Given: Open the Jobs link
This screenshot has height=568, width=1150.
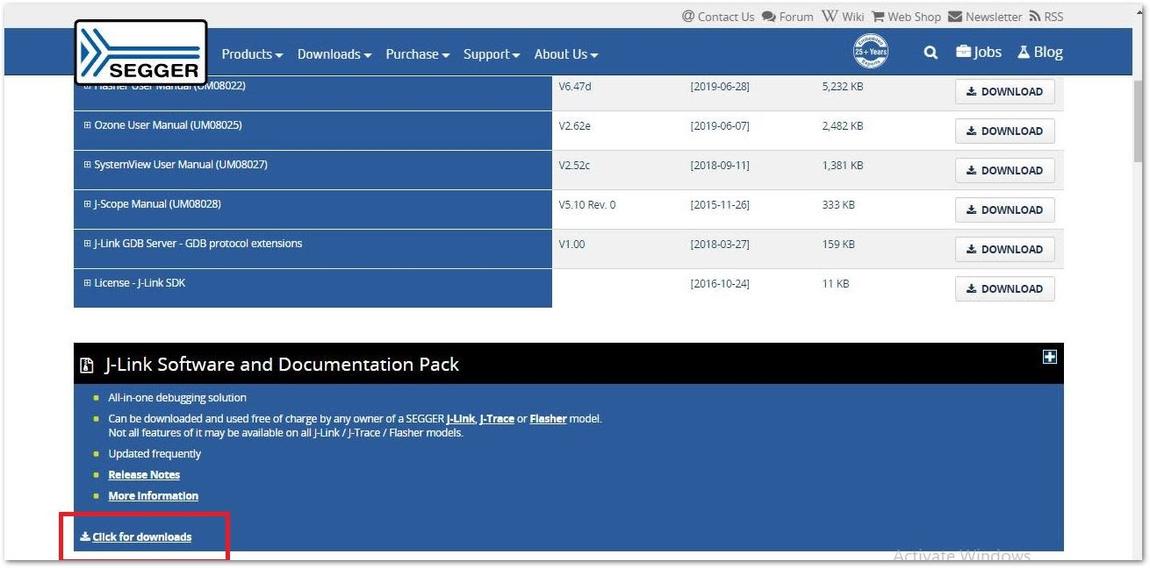Looking at the screenshot, I should point(978,52).
